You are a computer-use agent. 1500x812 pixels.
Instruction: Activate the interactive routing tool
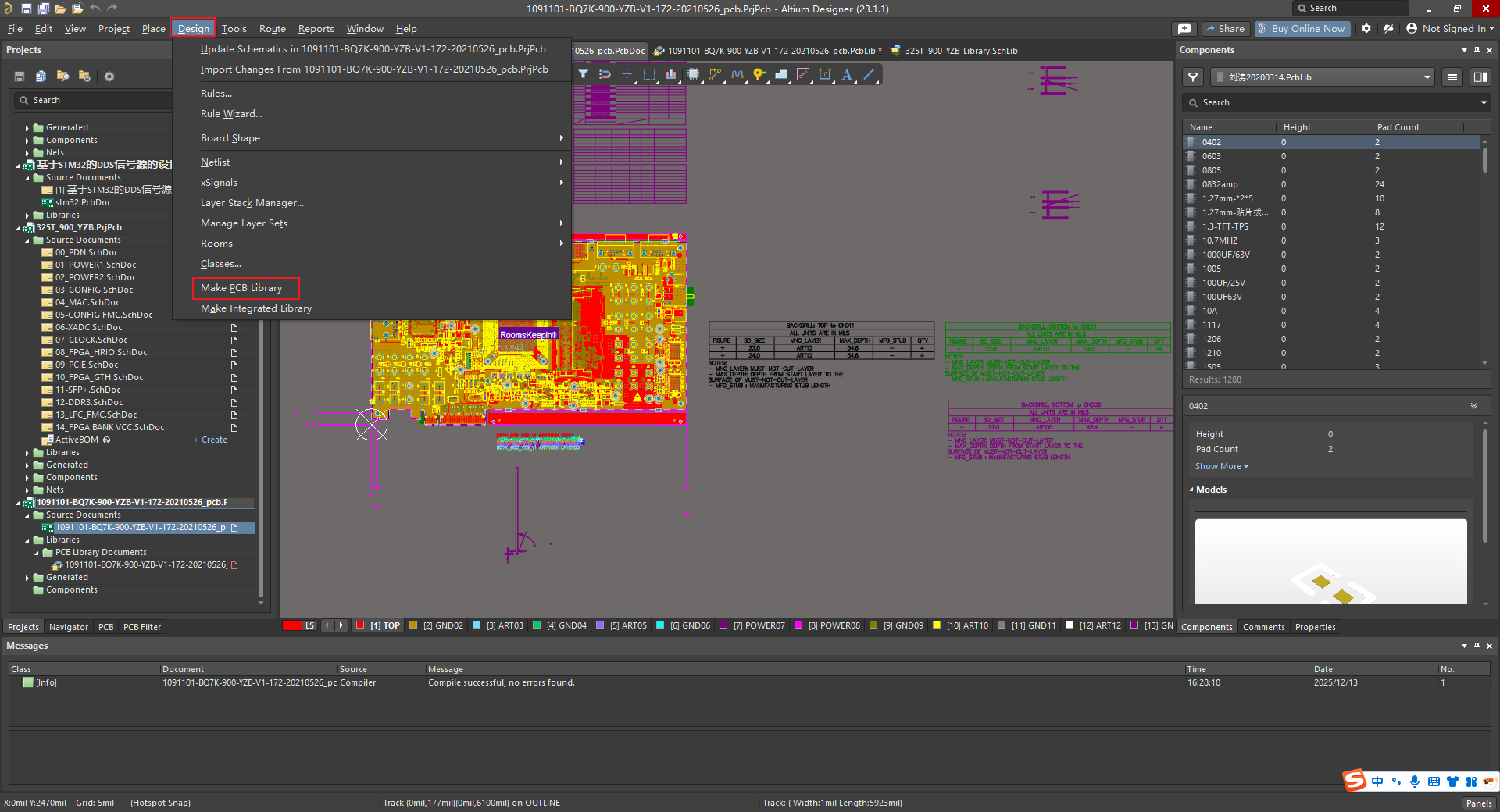click(x=715, y=74)
